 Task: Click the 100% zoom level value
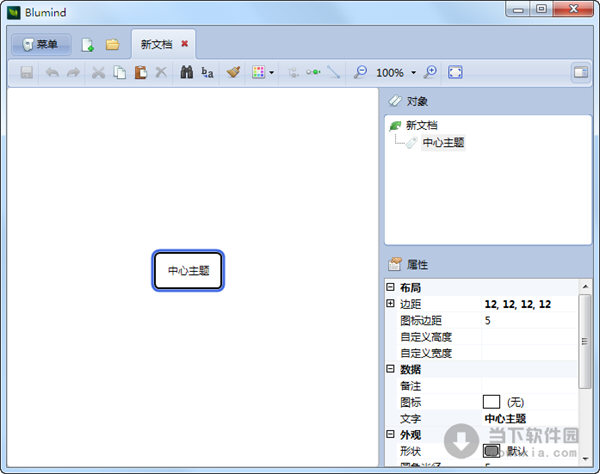coord(390,73)
